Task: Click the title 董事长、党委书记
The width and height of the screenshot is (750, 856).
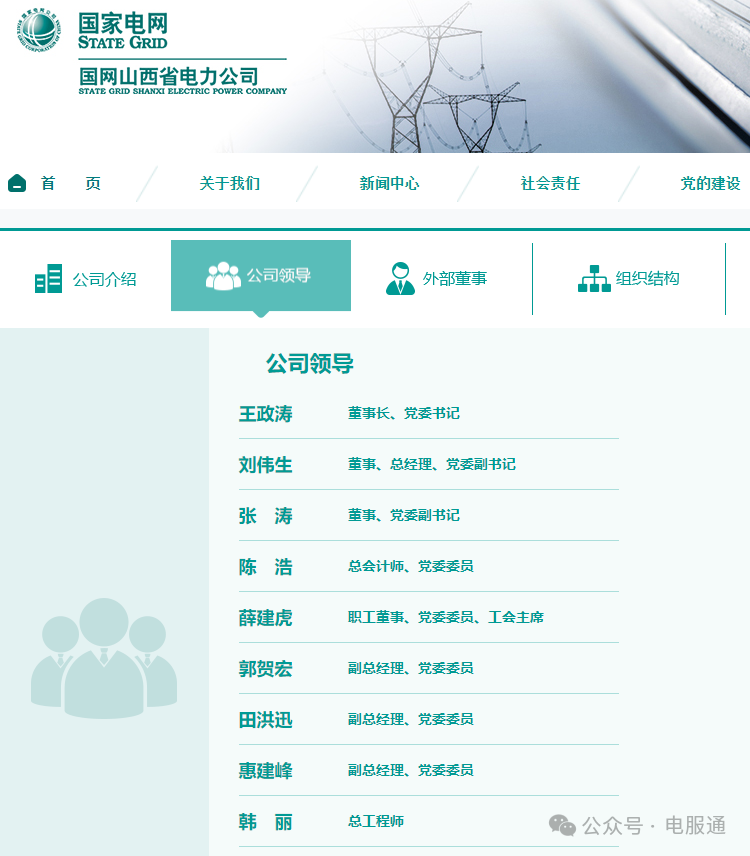Action: [x=404, y=413]
